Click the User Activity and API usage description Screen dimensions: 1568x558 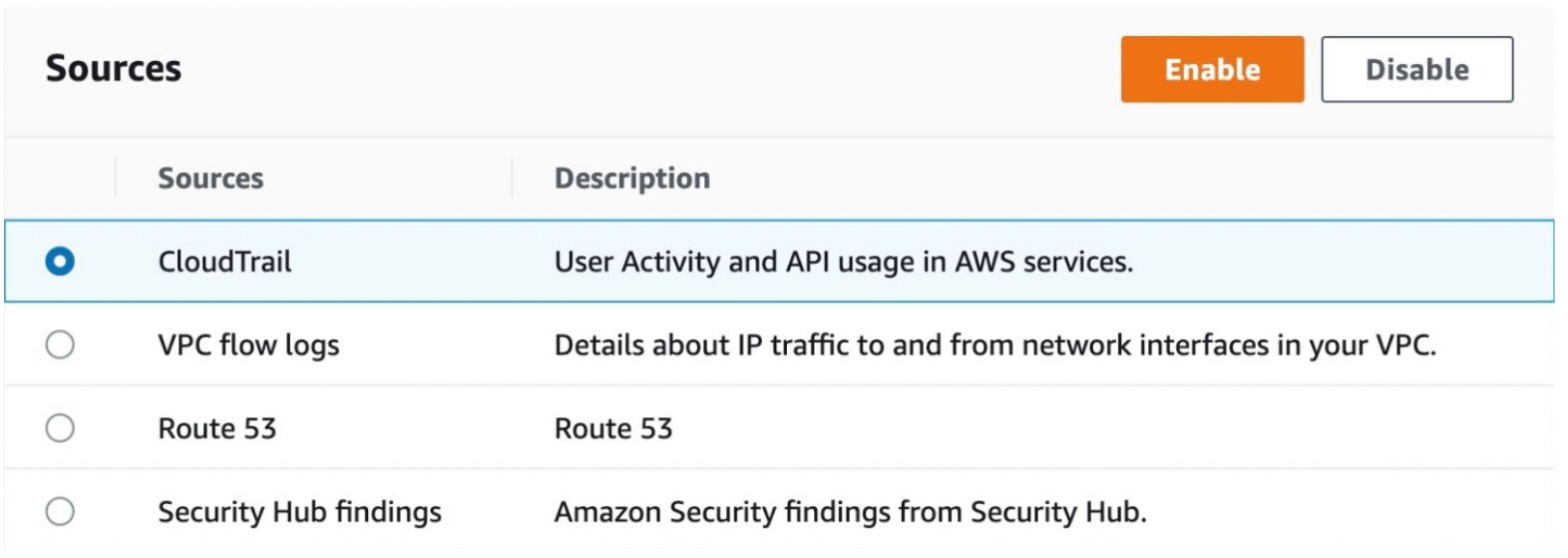coord(843,262)
